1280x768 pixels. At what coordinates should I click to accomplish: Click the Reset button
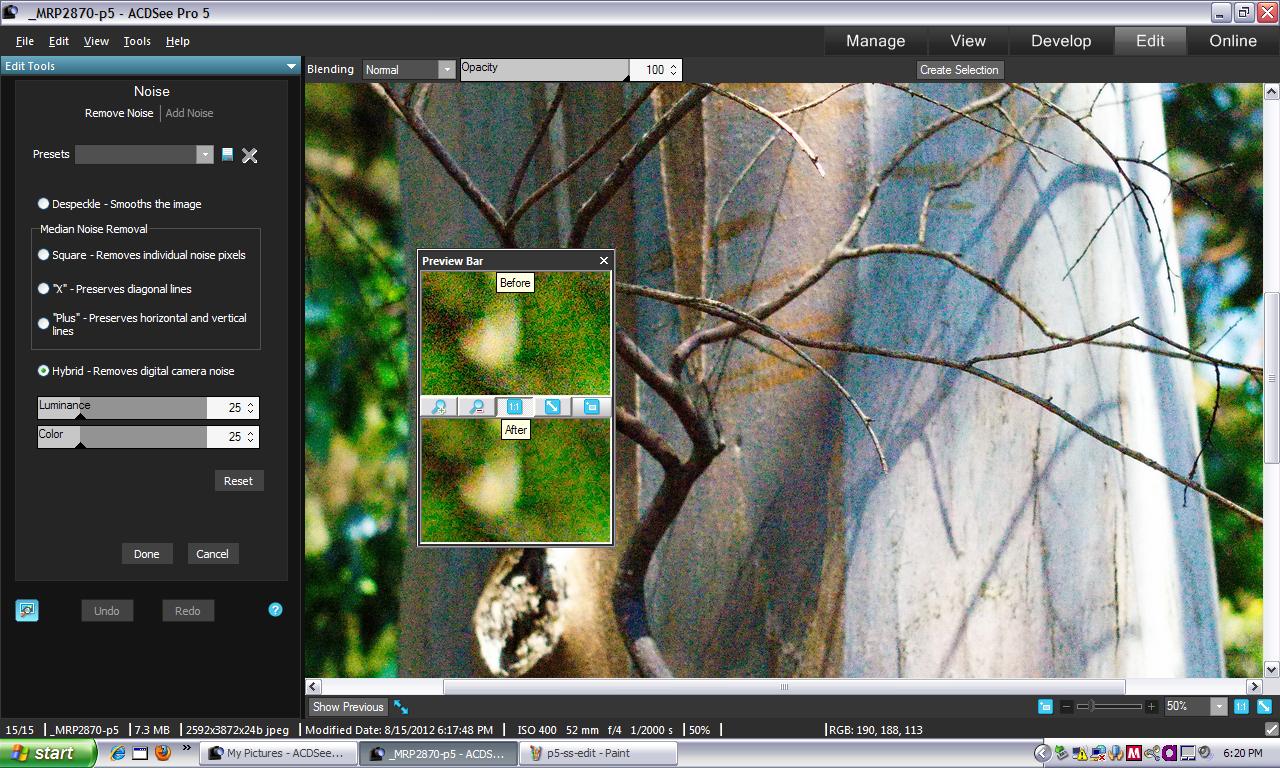238,481
